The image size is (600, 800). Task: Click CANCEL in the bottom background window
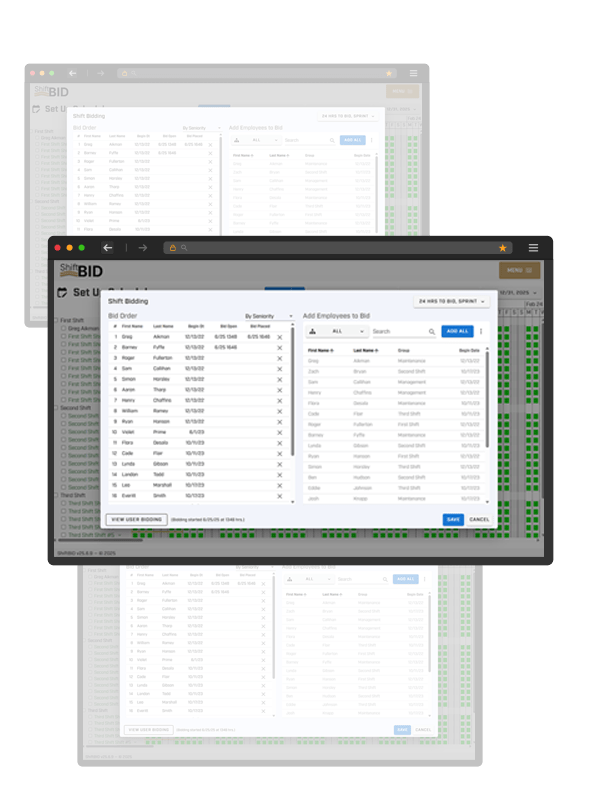coord(423,730)
